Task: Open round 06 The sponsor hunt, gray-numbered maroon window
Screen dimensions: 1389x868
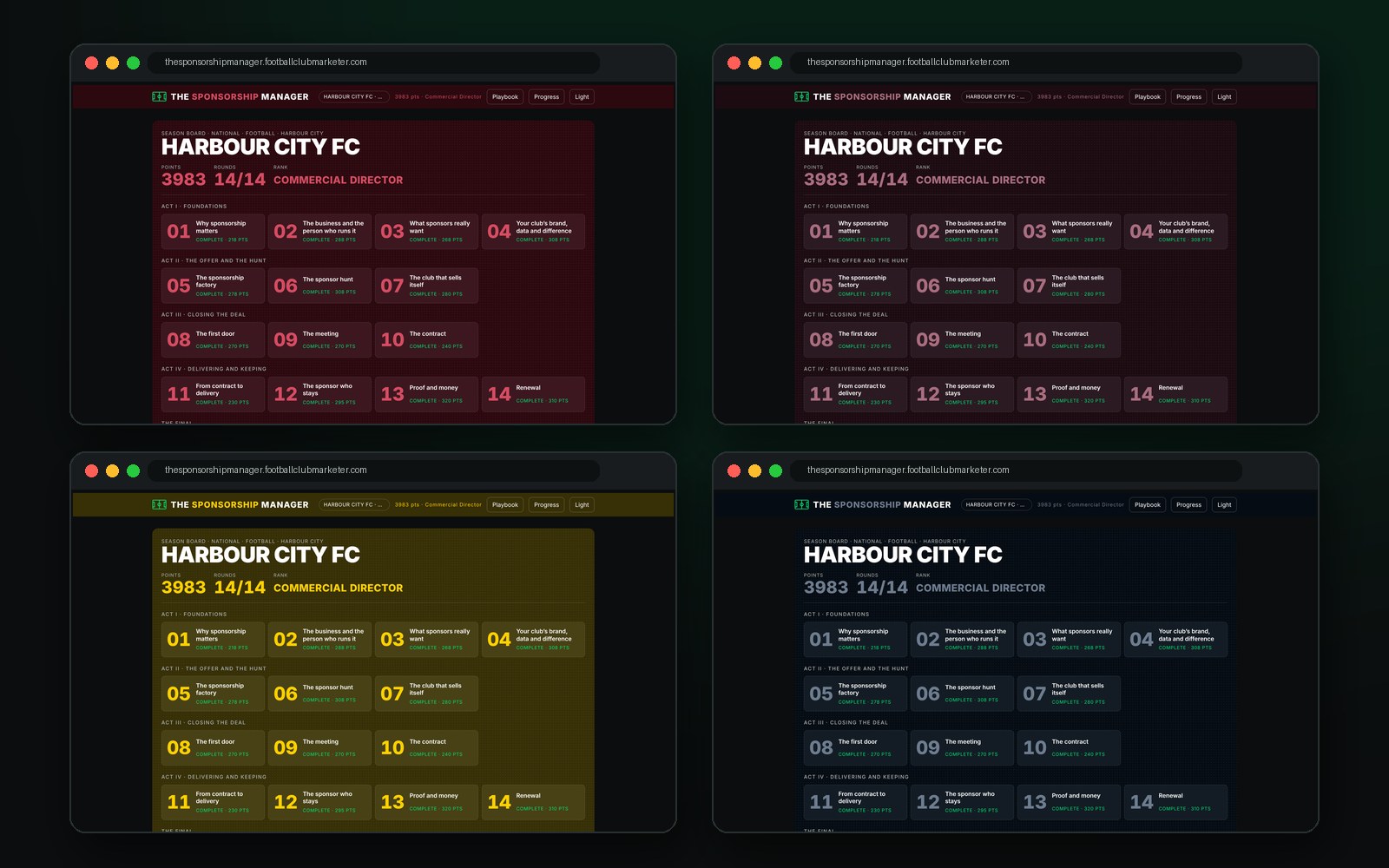Action: pyautogui.click(x=962, y=286)
